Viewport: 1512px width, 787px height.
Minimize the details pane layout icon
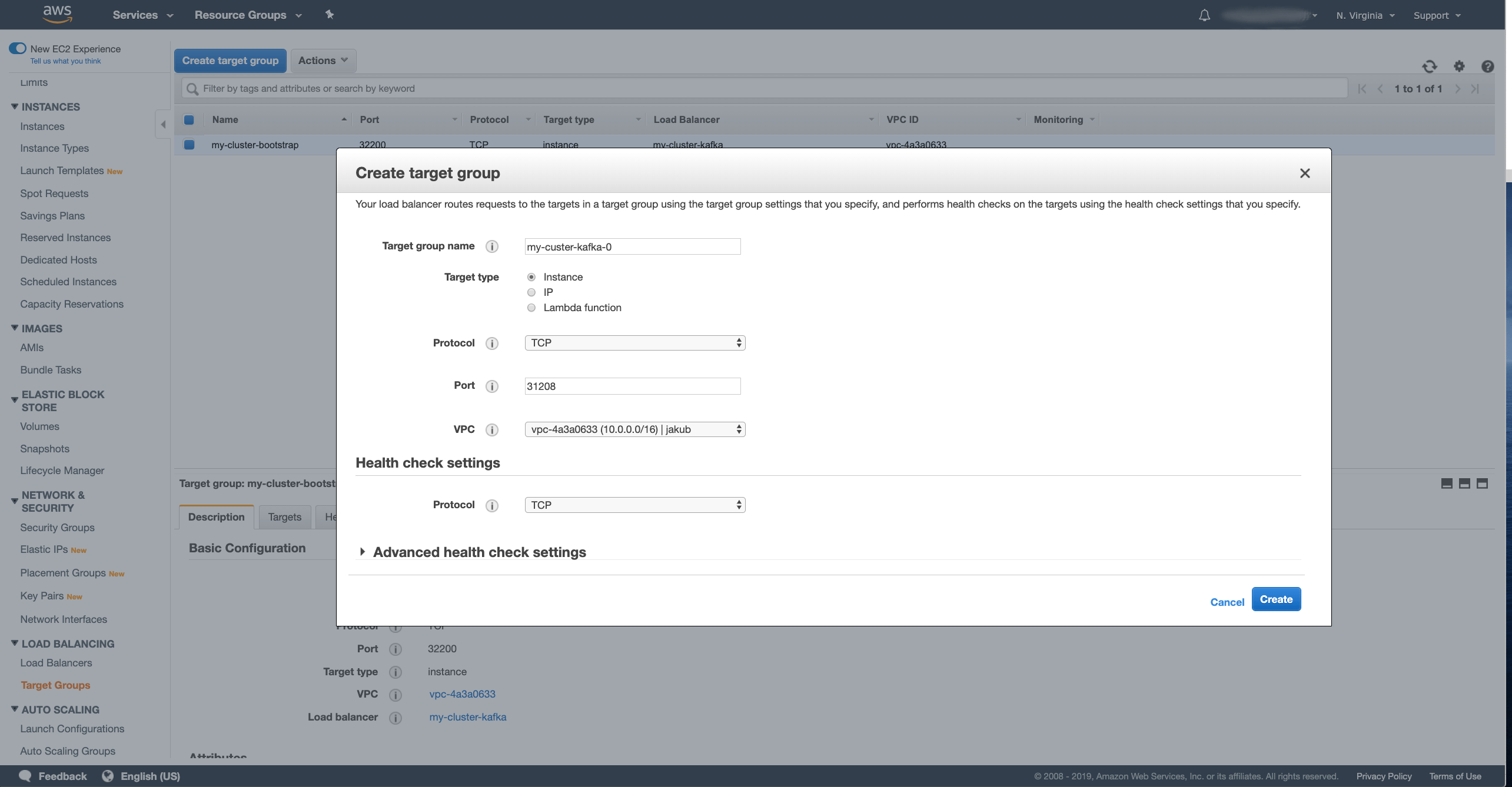tap(1447, 483)
